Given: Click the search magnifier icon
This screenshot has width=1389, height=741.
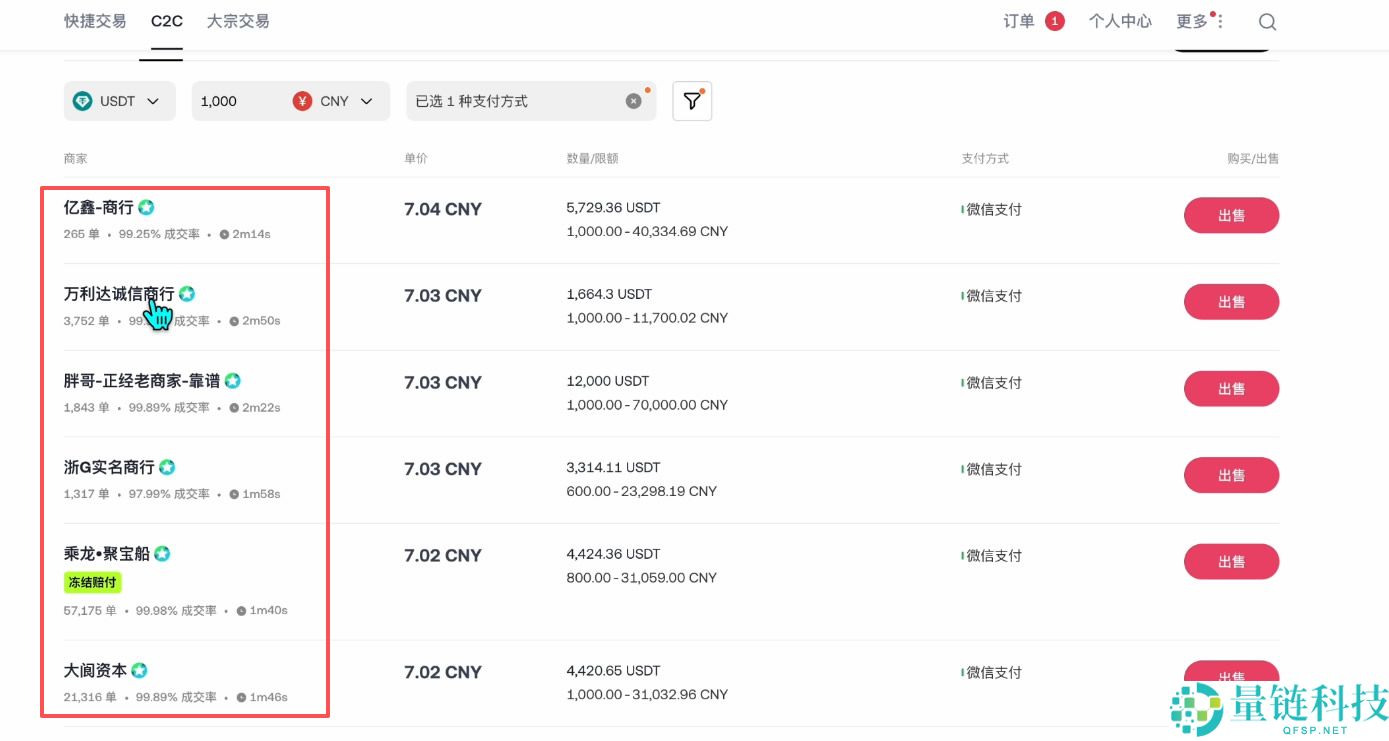Looking at the screenshot, I should pyautogui.click(x=1267, y=22).
